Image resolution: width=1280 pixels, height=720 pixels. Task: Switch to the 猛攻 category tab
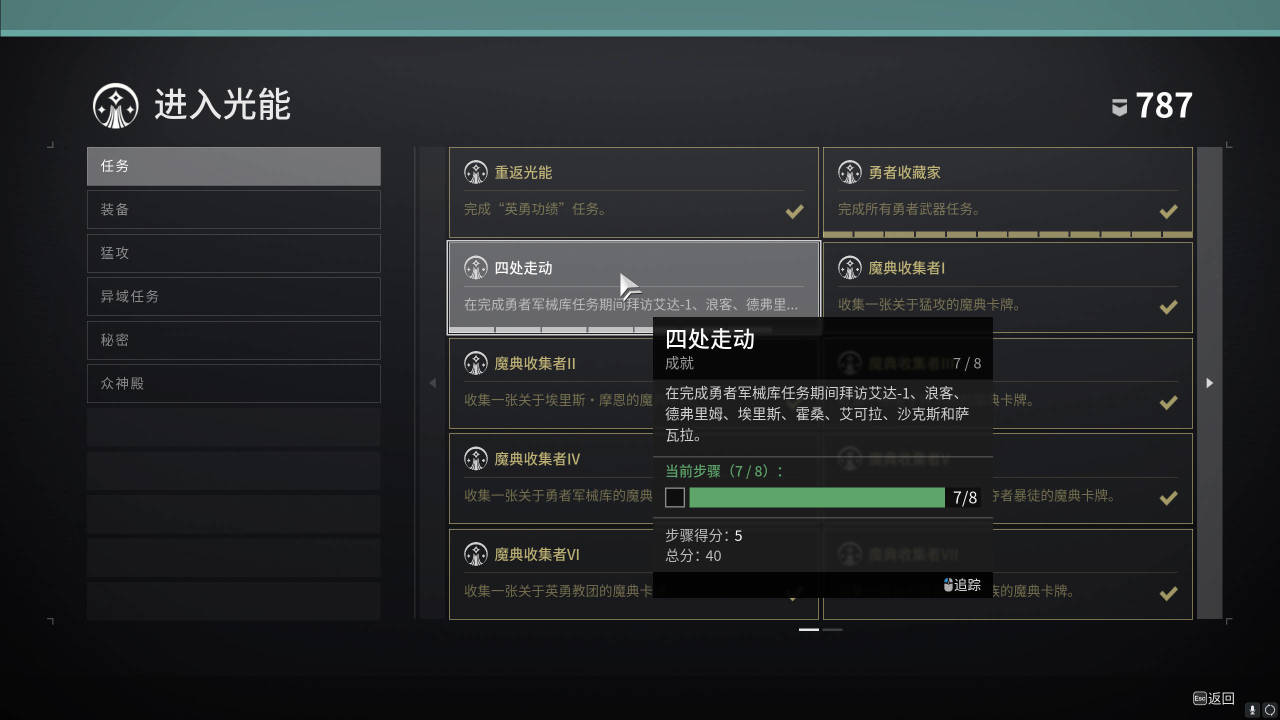[x=234, y=253]
